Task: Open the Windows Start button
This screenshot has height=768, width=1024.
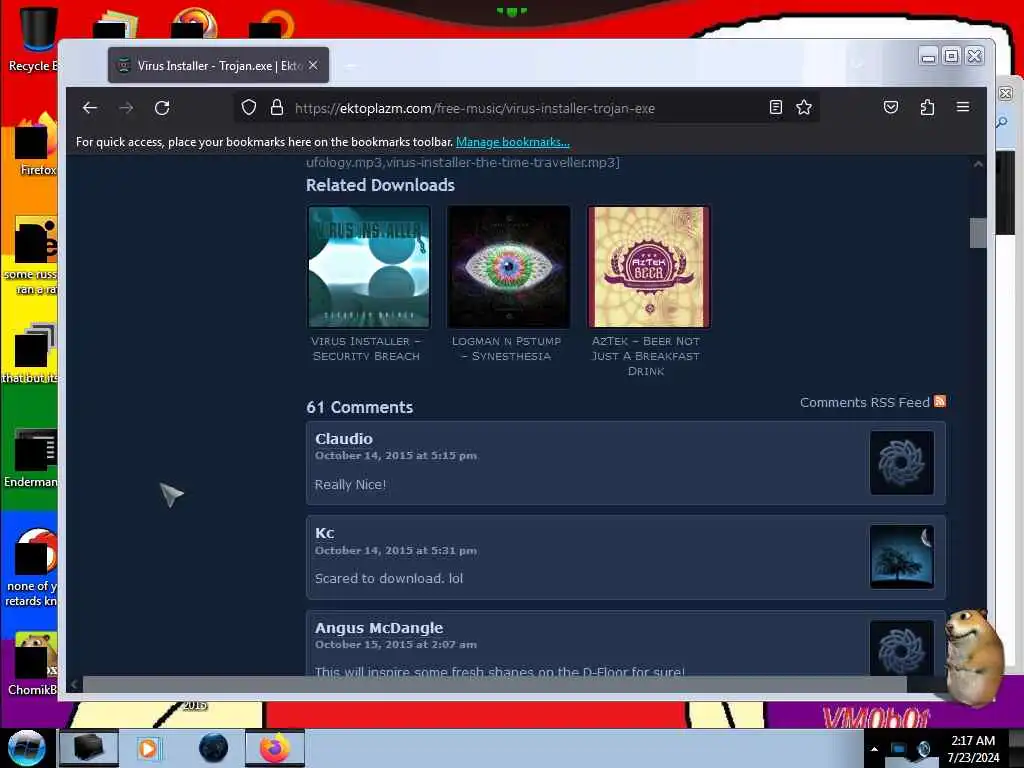Action: (x=26, y=748)
